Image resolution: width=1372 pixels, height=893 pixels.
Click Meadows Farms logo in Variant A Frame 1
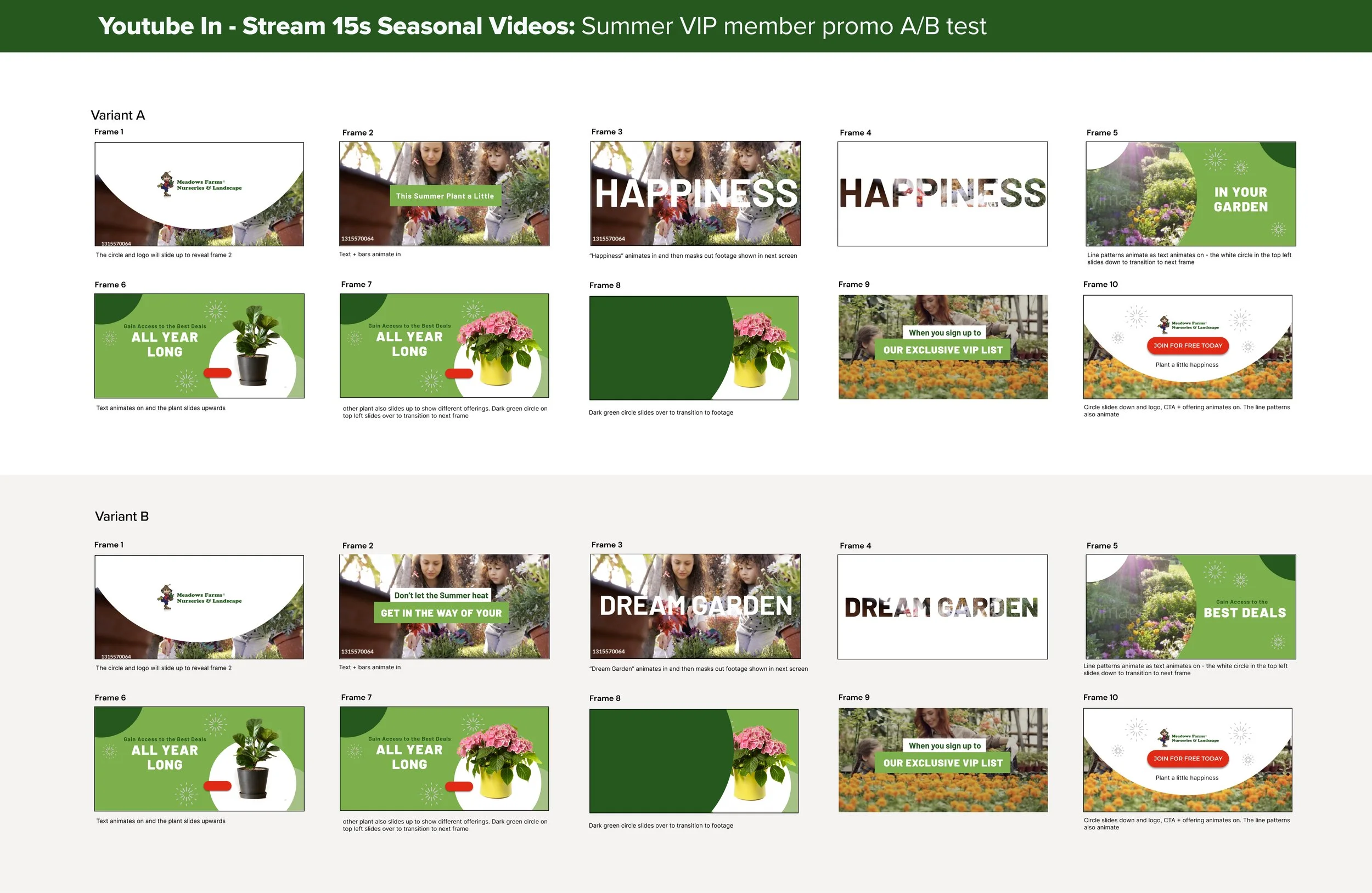199,184
